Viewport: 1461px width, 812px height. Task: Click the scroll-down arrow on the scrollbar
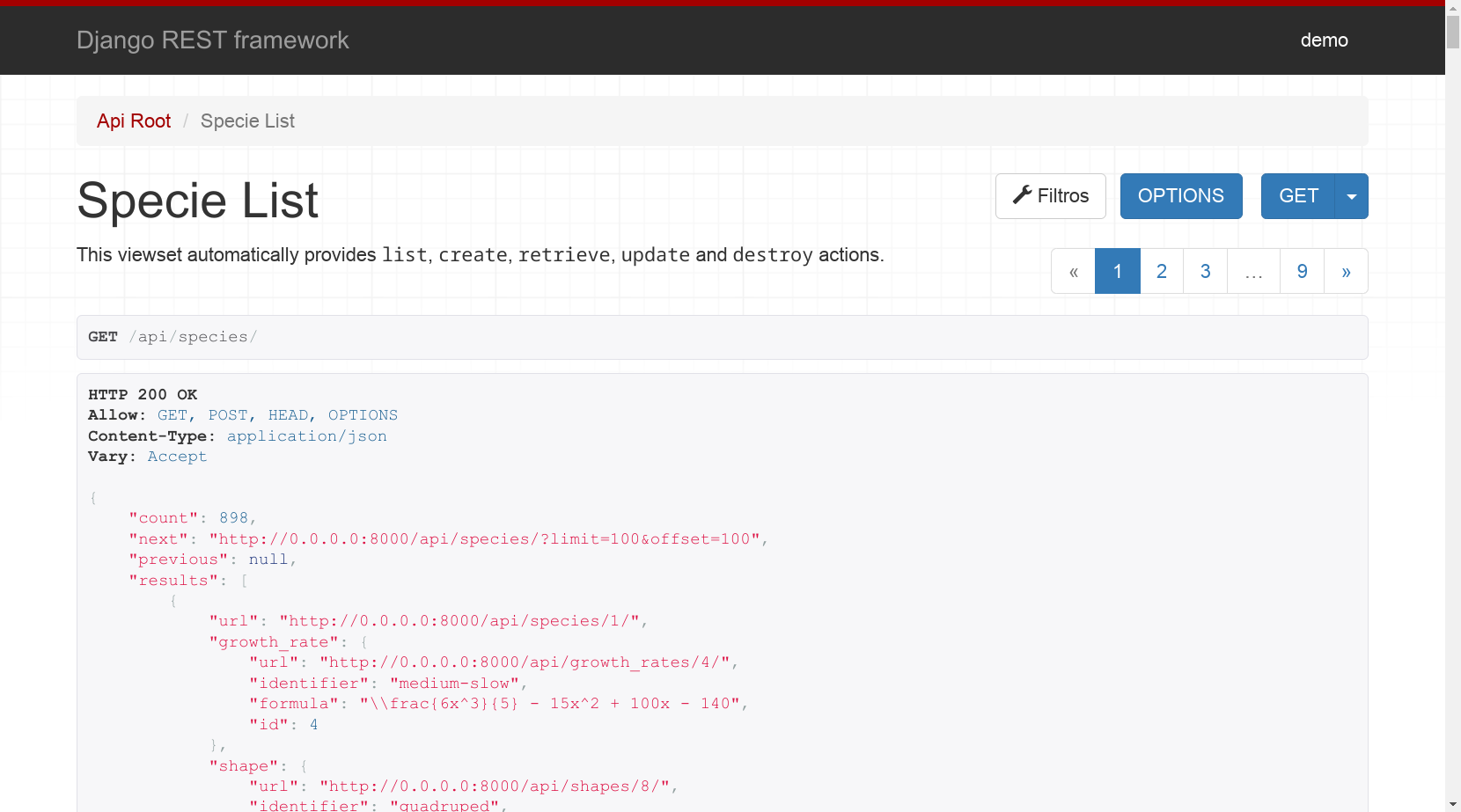tap(1452, 804)
